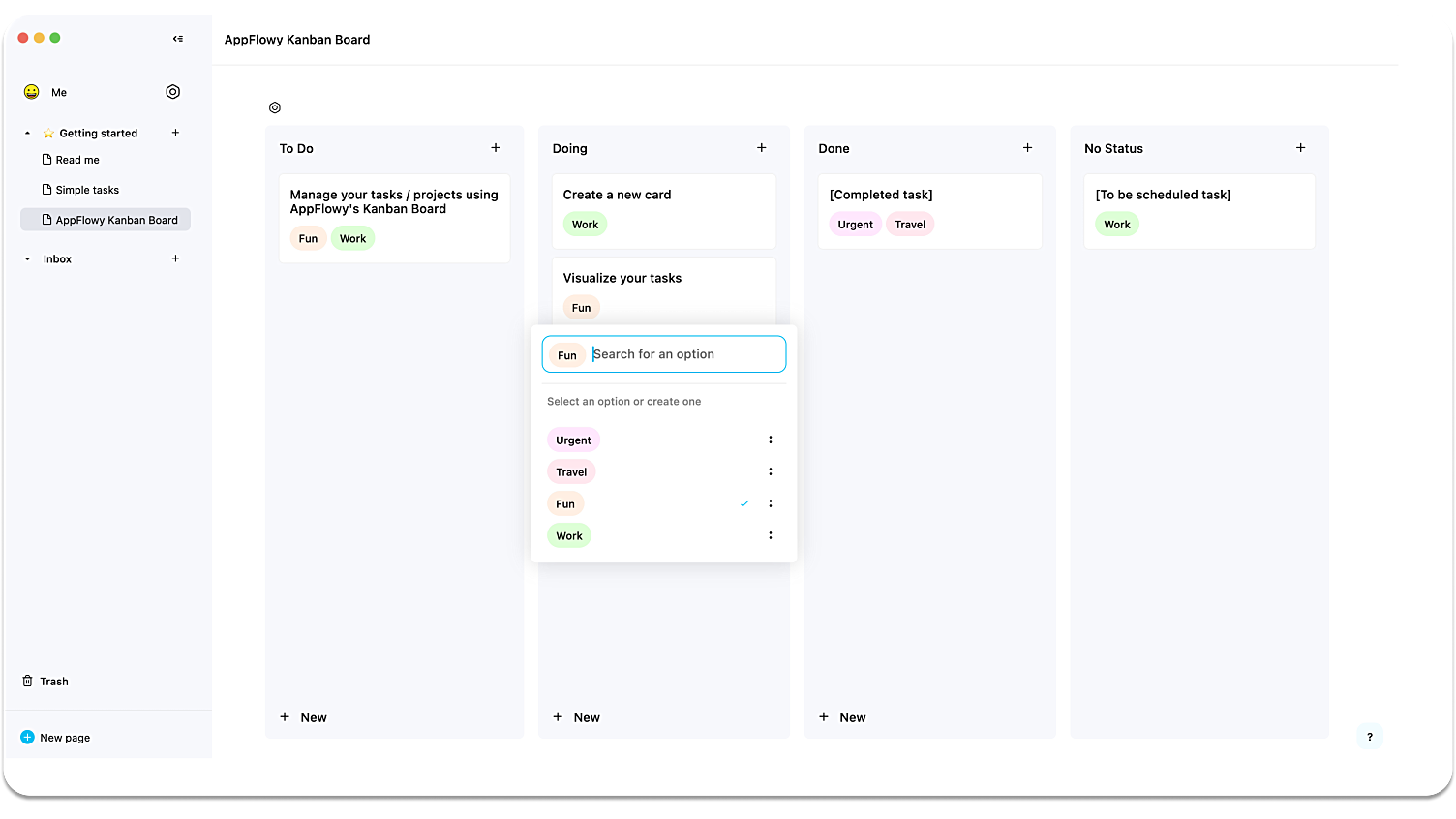This screenshot has width=1456, height=819.
Task: Select the Urgent option in dropdown list
Action: (x=573, y=440)
